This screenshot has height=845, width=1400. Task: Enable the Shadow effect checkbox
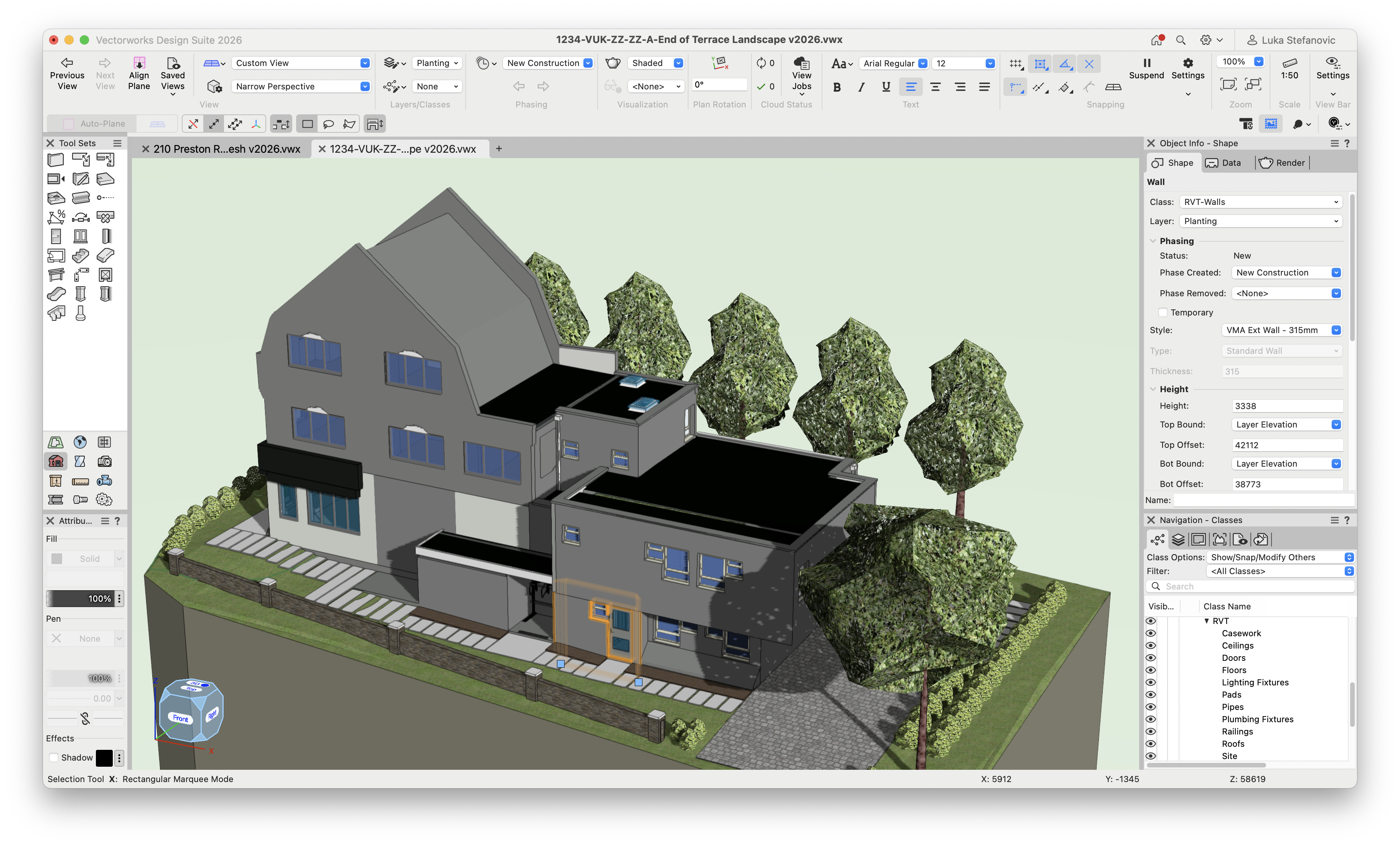[54, 758]
